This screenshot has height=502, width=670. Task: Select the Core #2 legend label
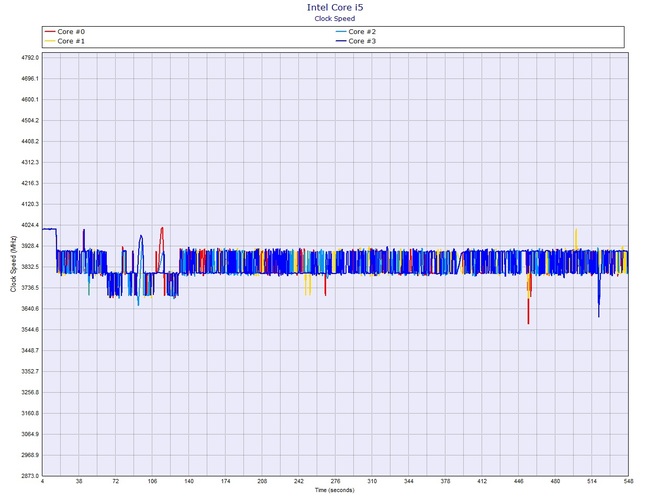point(362,32)
